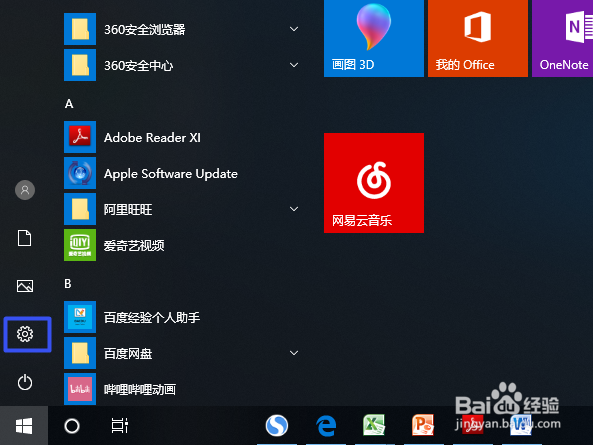Select the 哔哩哔哩动画 text label
593x445 pixels.
(140, 389)
